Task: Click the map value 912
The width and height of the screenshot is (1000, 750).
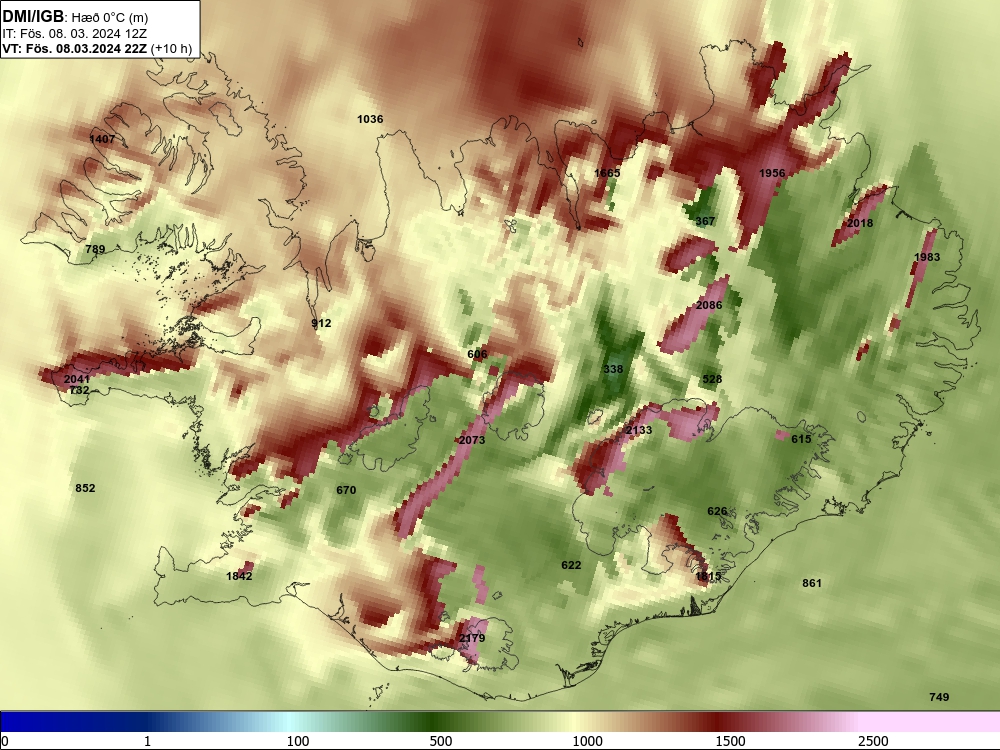Action: [321, 323]
